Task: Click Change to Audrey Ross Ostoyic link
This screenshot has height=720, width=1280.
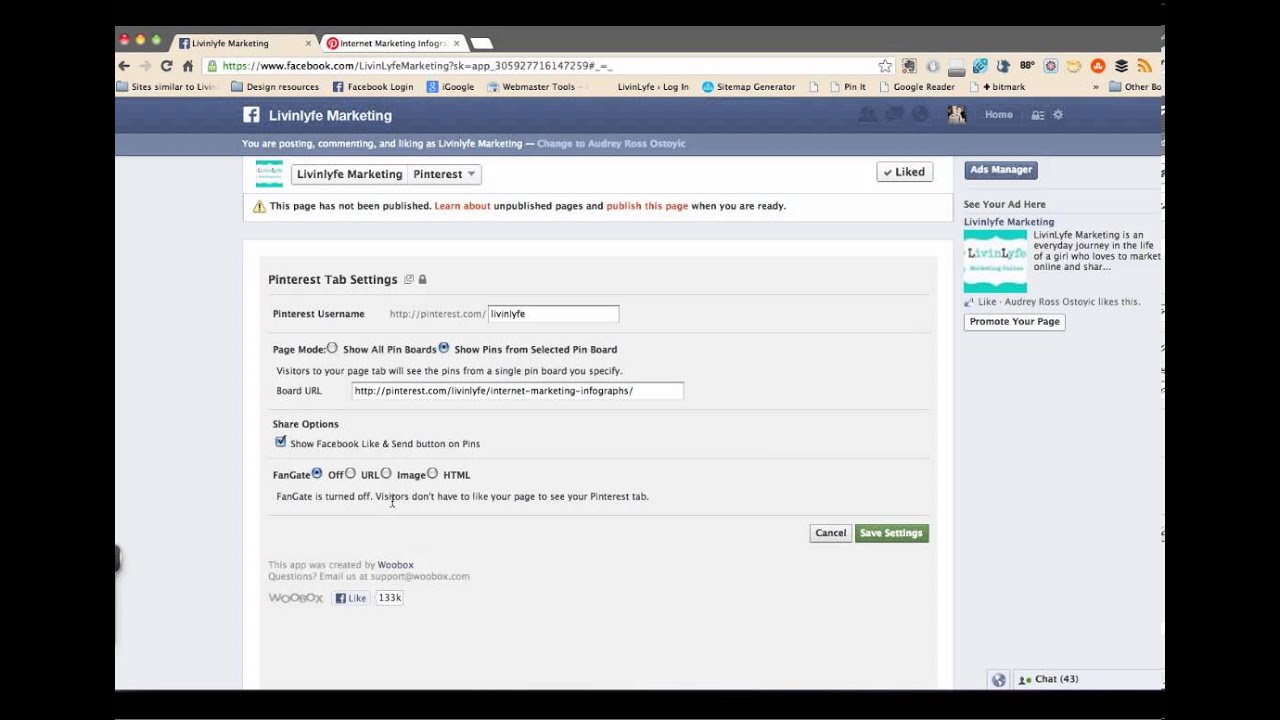Action: coord(611,144)
